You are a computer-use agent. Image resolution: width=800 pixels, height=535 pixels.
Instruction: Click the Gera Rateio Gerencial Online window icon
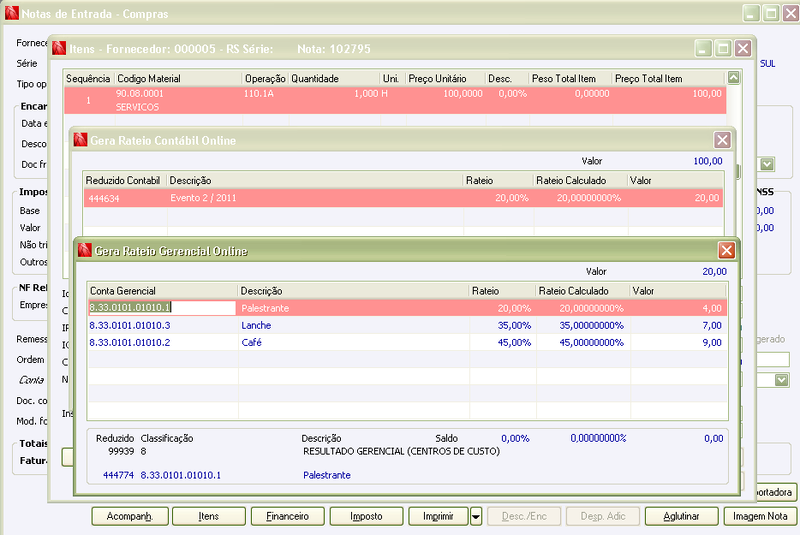pyautogui.click(x=85, y=250)
